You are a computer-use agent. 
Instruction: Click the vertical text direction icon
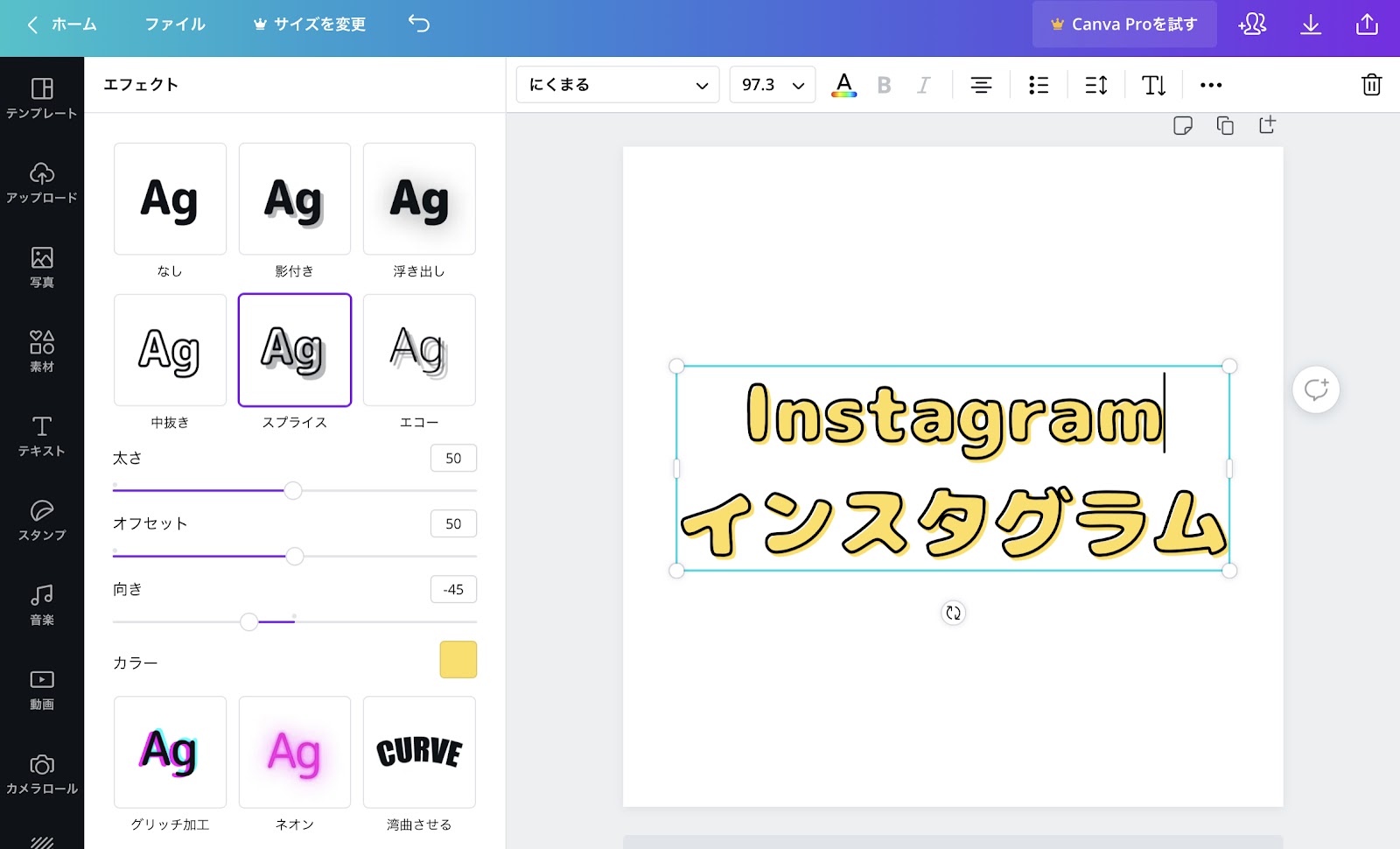coord(1153,85)
